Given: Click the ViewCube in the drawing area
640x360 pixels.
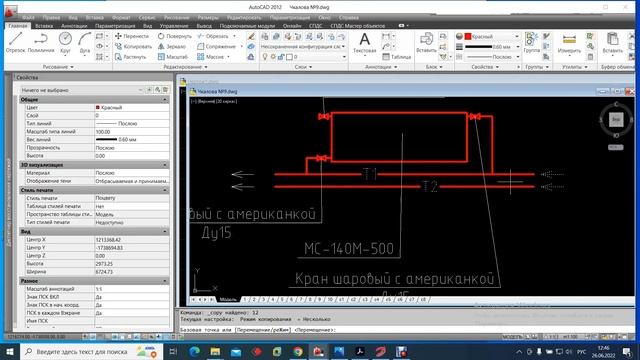Looking at the screenshot, I should click(616, 120).
